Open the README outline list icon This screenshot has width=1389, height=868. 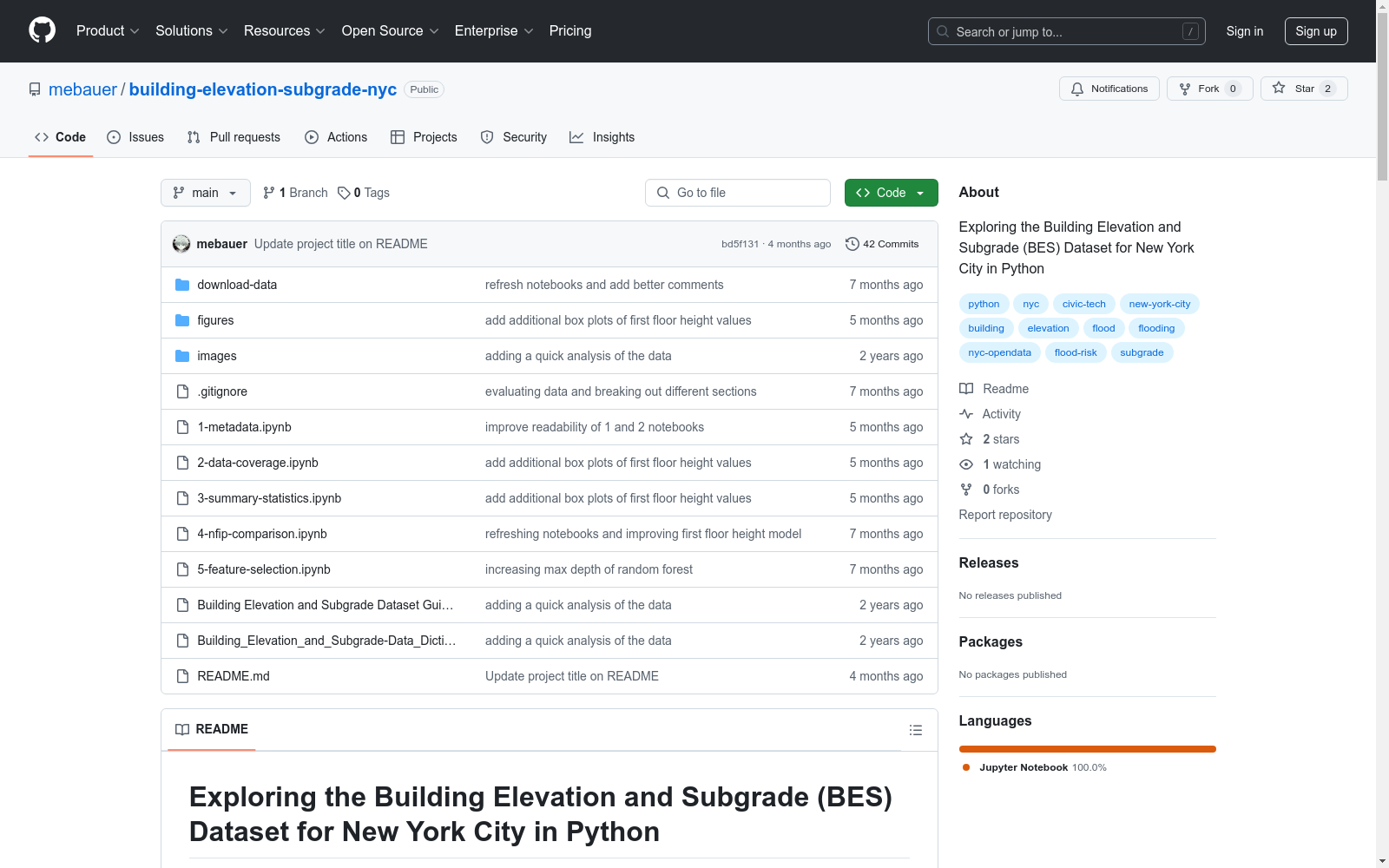(915, 730)
